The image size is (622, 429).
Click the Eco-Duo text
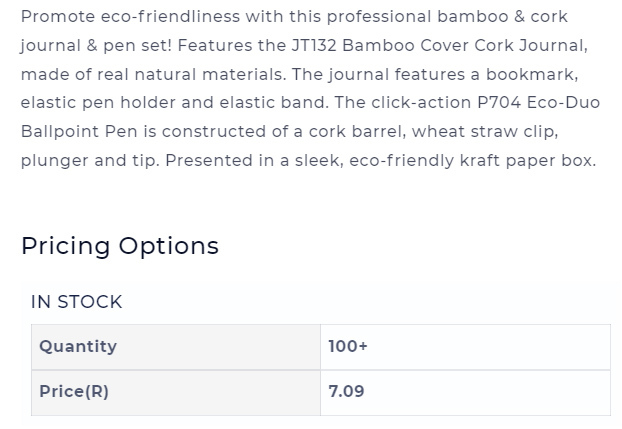563,103
